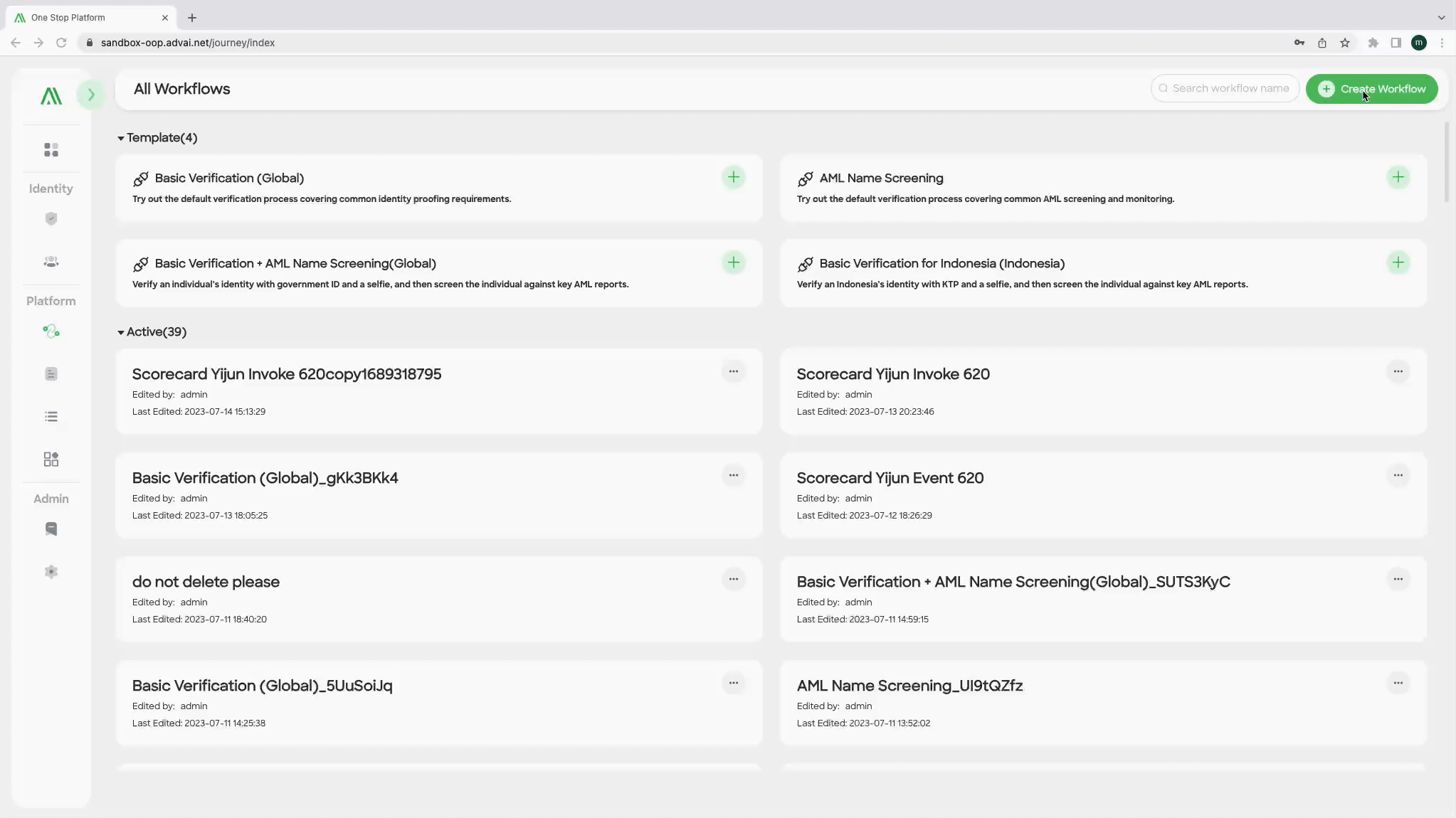Click the workflow nodes icon under Platform
This screenshot has width=1456, height=818.
[x=51, y=330]
